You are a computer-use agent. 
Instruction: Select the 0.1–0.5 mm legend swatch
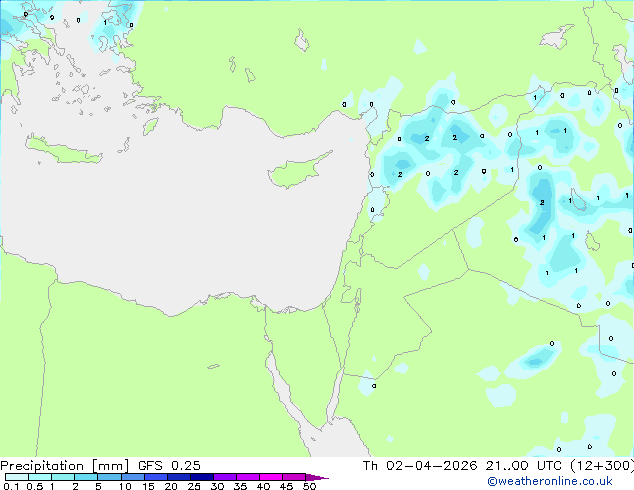17,477
